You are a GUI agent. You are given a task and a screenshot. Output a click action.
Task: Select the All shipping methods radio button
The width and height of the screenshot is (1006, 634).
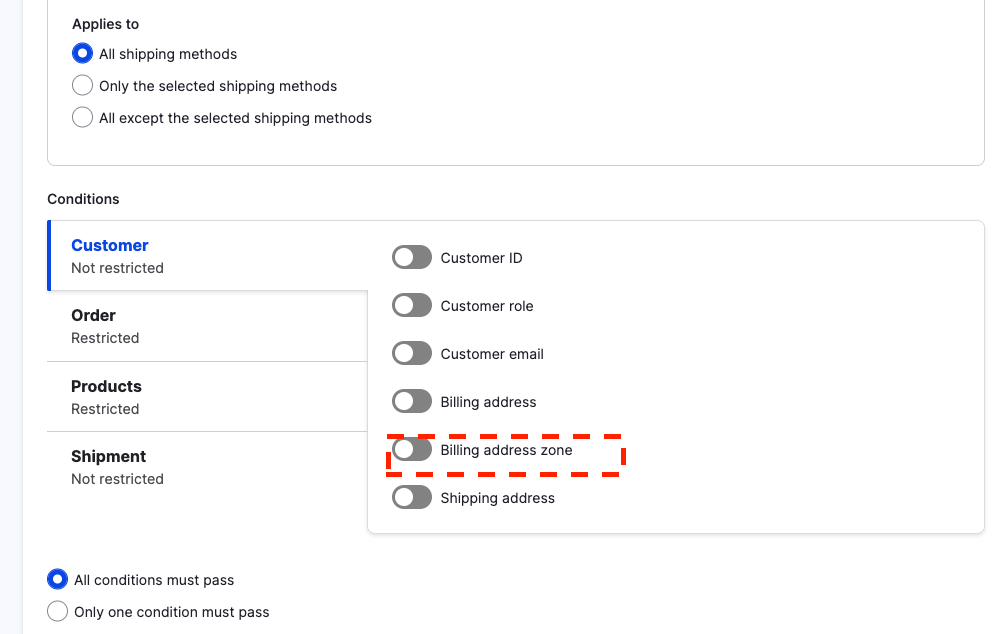(x=82, y=53)
